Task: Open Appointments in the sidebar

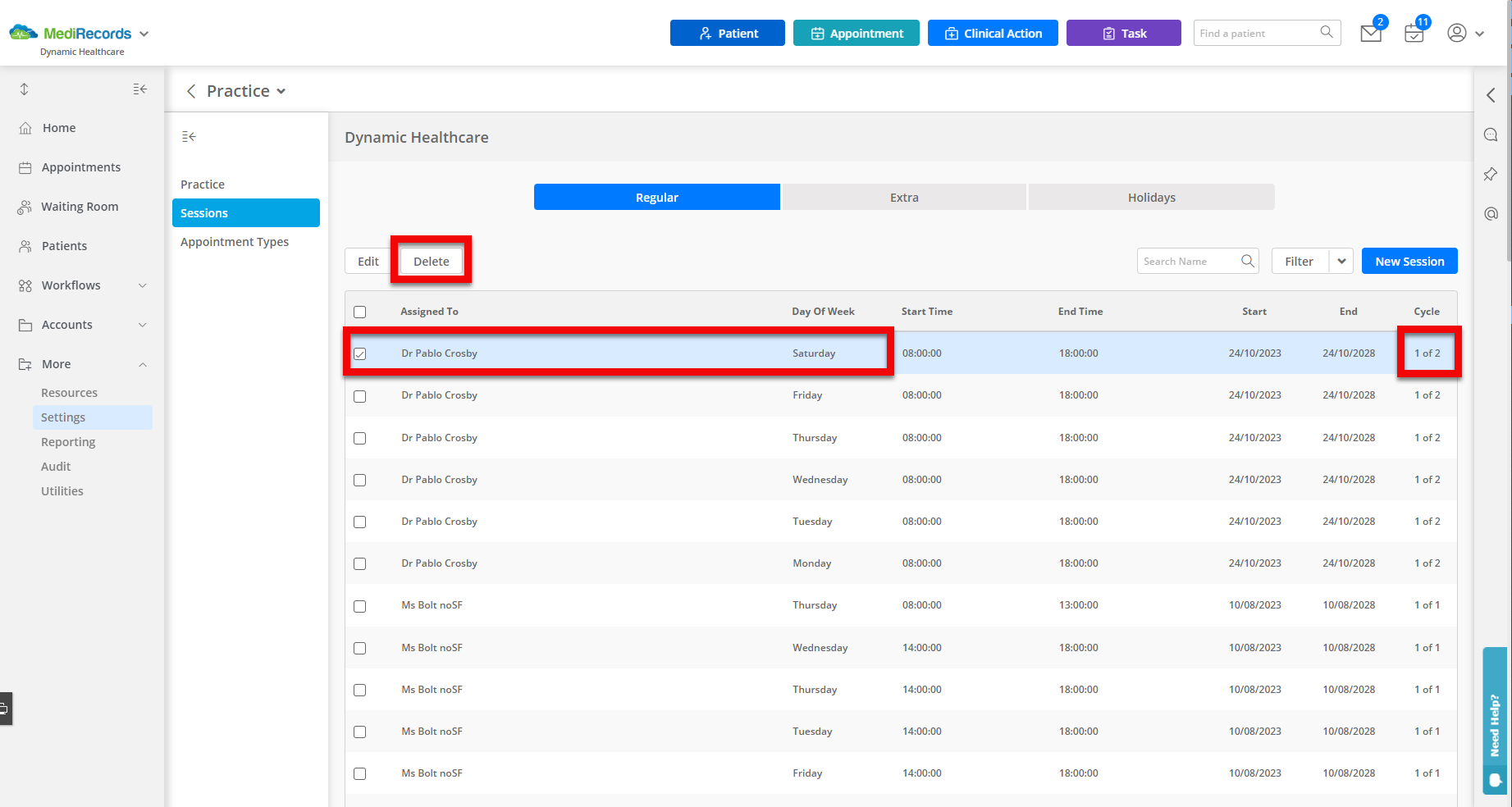Action: tap(81, 167)
